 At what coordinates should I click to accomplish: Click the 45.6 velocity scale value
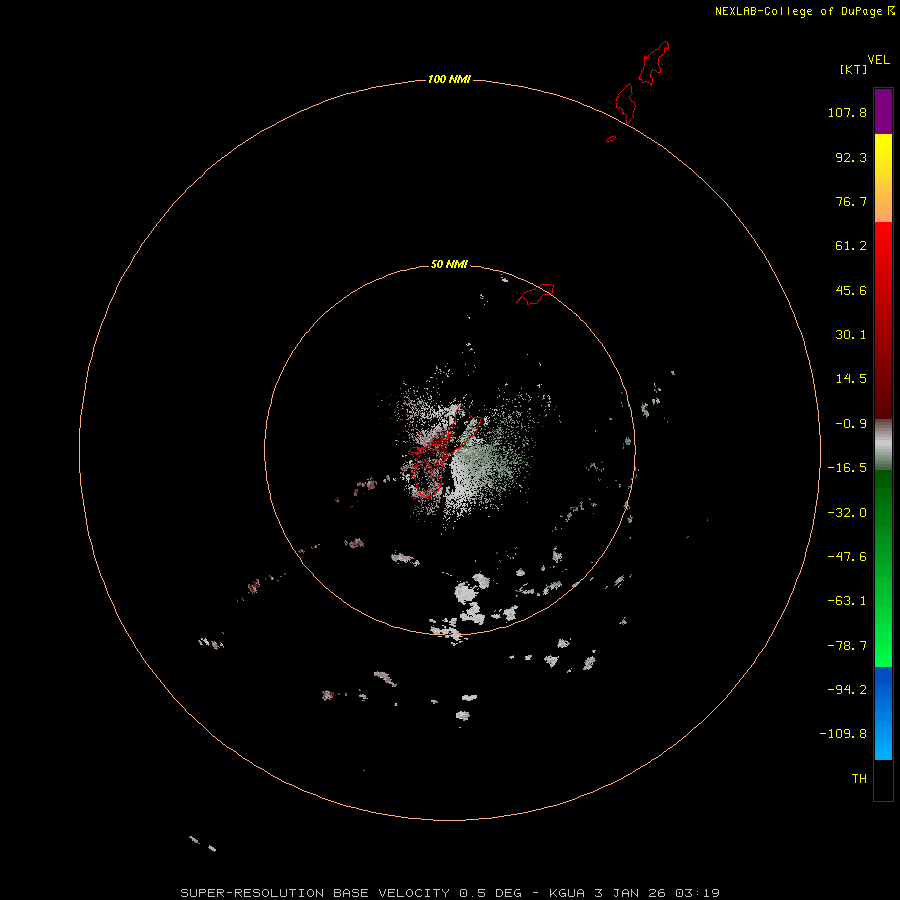click(x=851, y=290)
